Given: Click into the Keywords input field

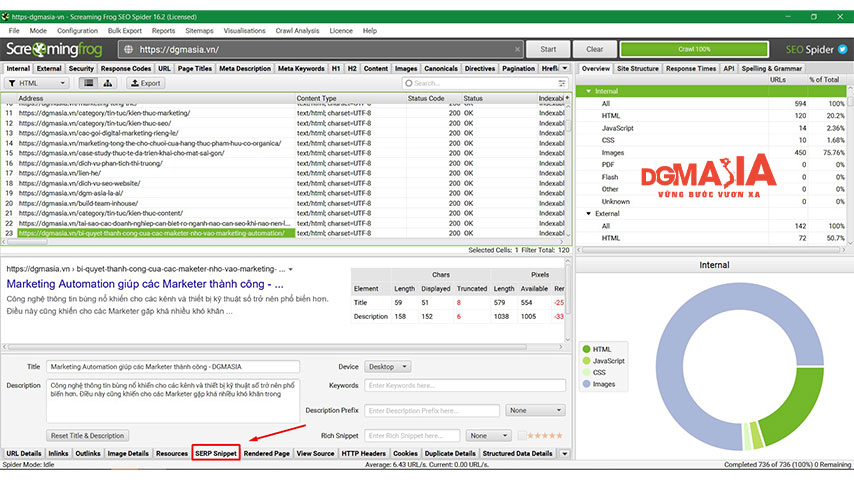Looking at the screenshot, I should click(465, 385).
